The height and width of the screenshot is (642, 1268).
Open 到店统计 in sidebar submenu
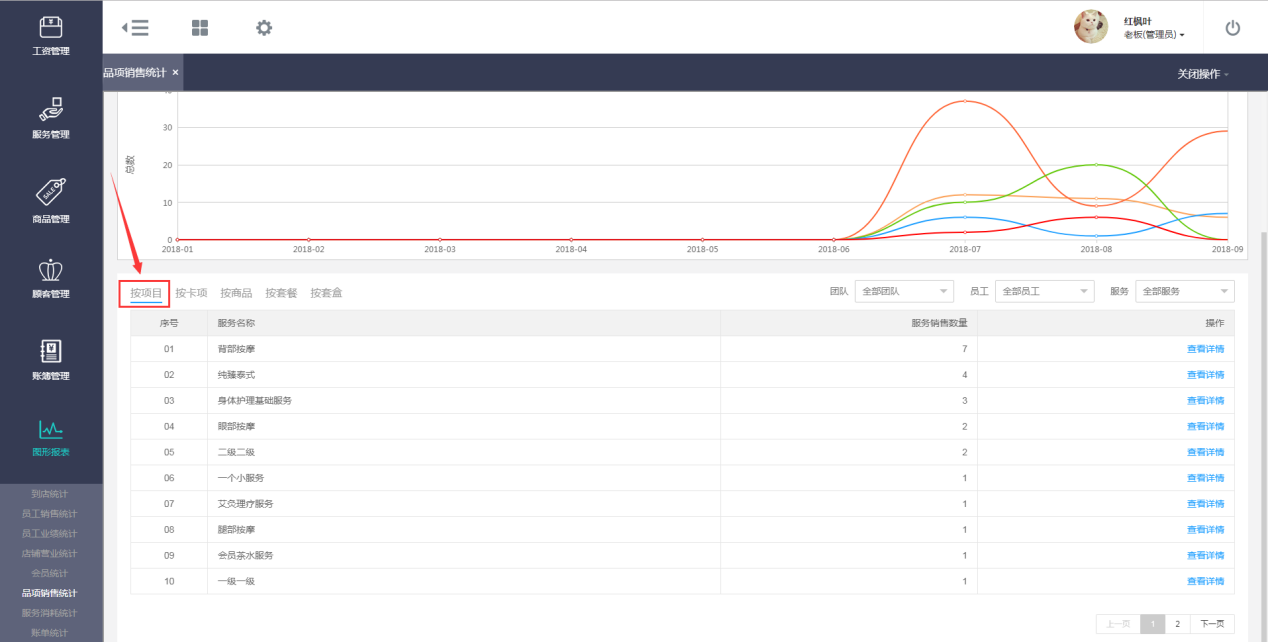click(49, 493)
